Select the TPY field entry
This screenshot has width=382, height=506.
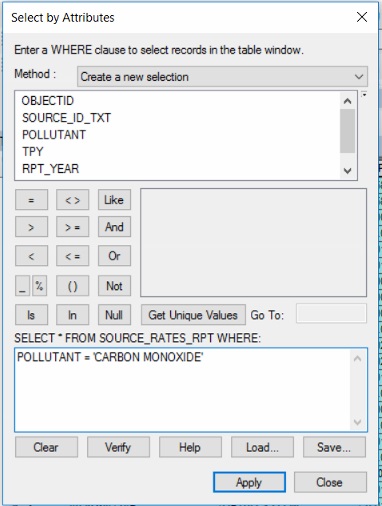(x=33, y=152)
